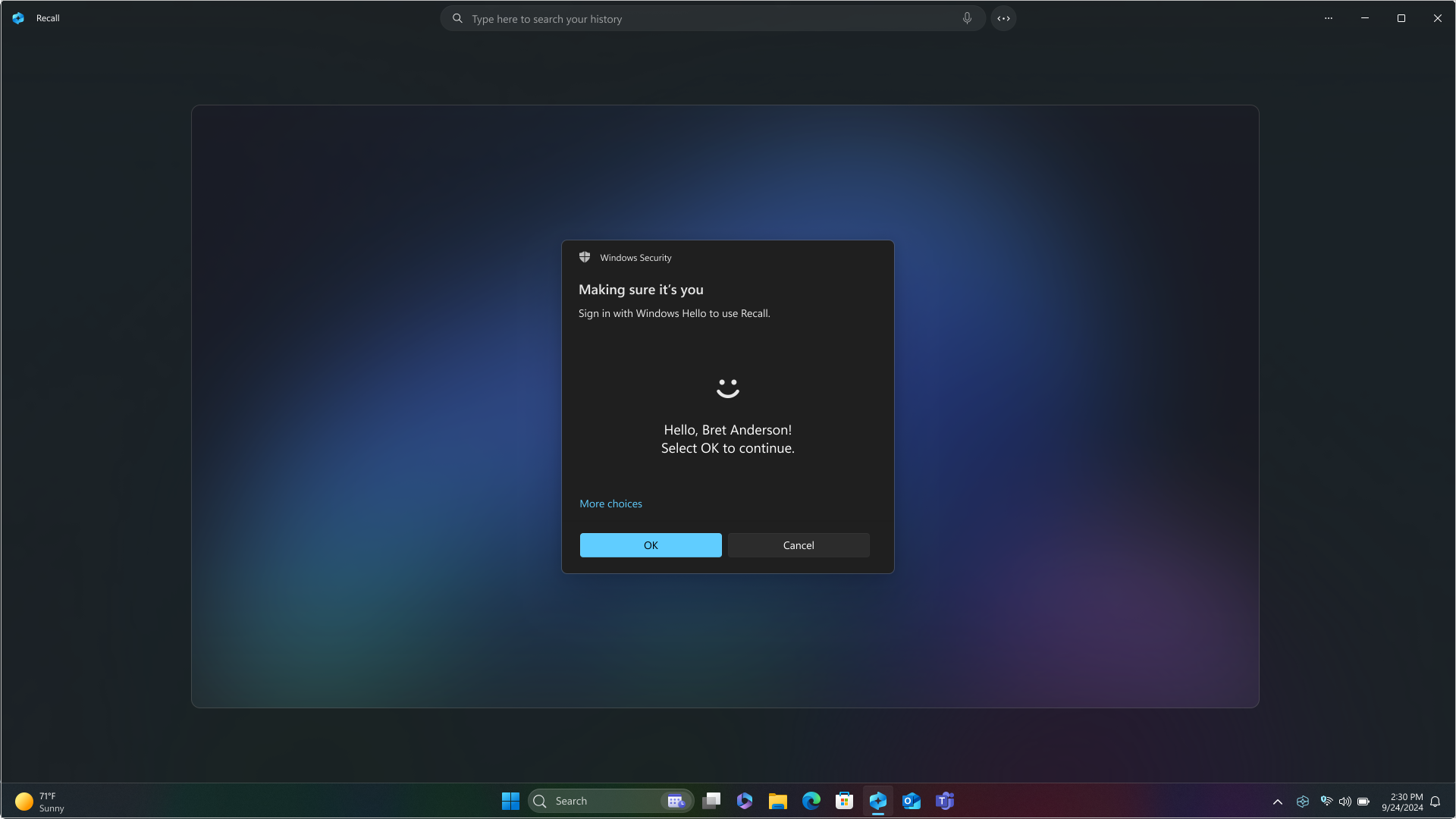Image resolution: width=1456 pixels, height=819 pixels.
Task: Click the Microsoft Edge icon in taskbar
Action: (811, 800)
